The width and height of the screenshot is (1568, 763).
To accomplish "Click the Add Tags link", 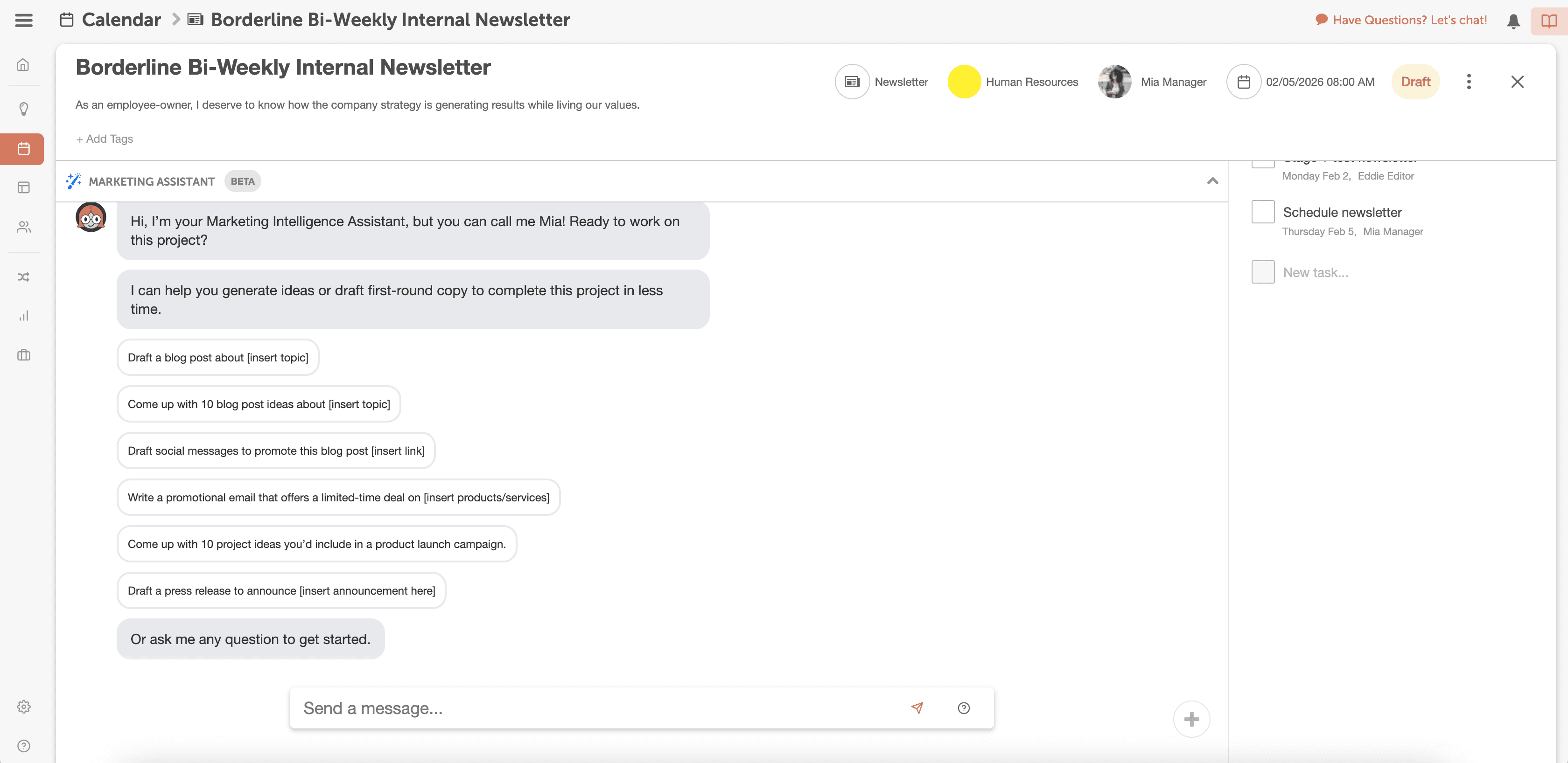I will click(x=105, y=139).
